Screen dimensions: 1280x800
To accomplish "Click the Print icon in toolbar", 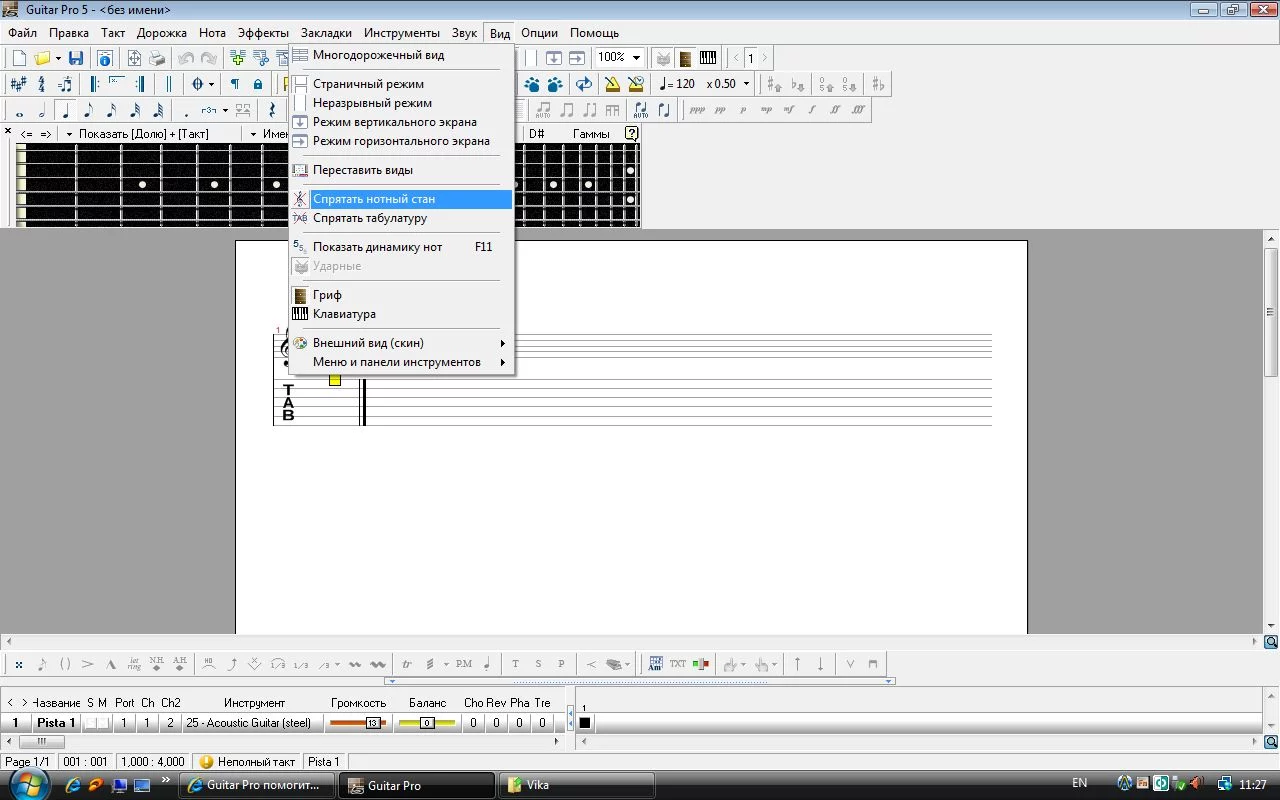I will pos(157,58).
